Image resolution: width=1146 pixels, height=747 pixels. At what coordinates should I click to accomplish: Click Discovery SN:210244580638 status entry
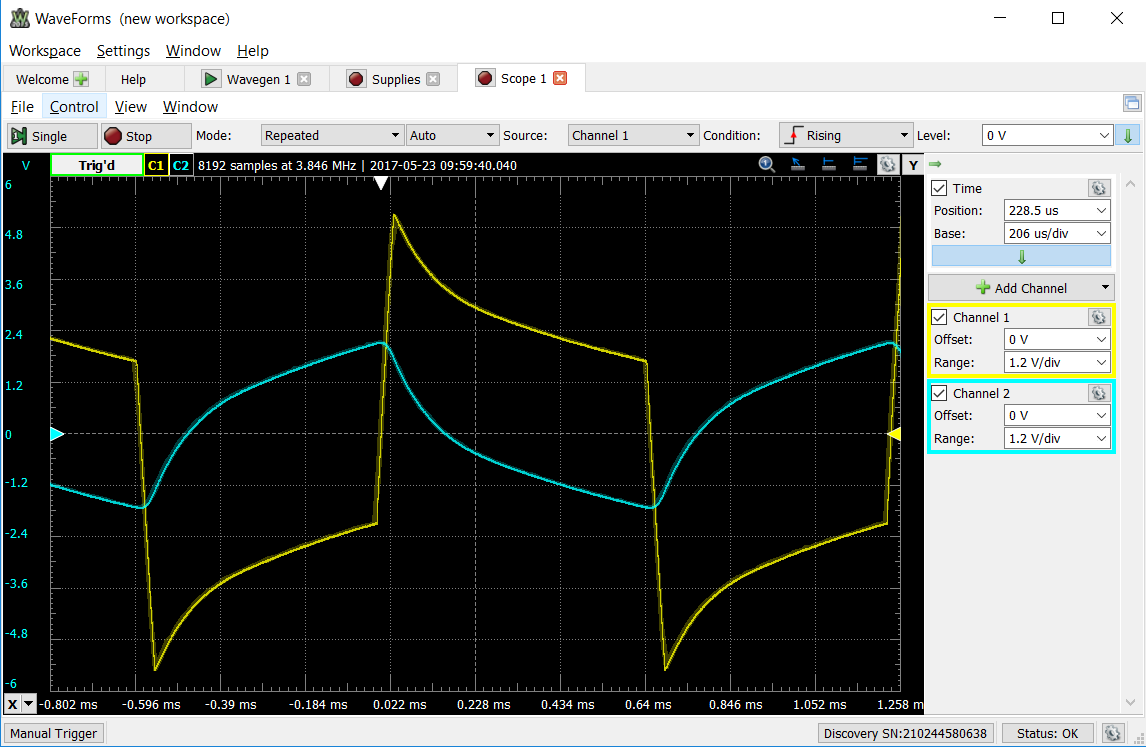[x=905, y=733]
